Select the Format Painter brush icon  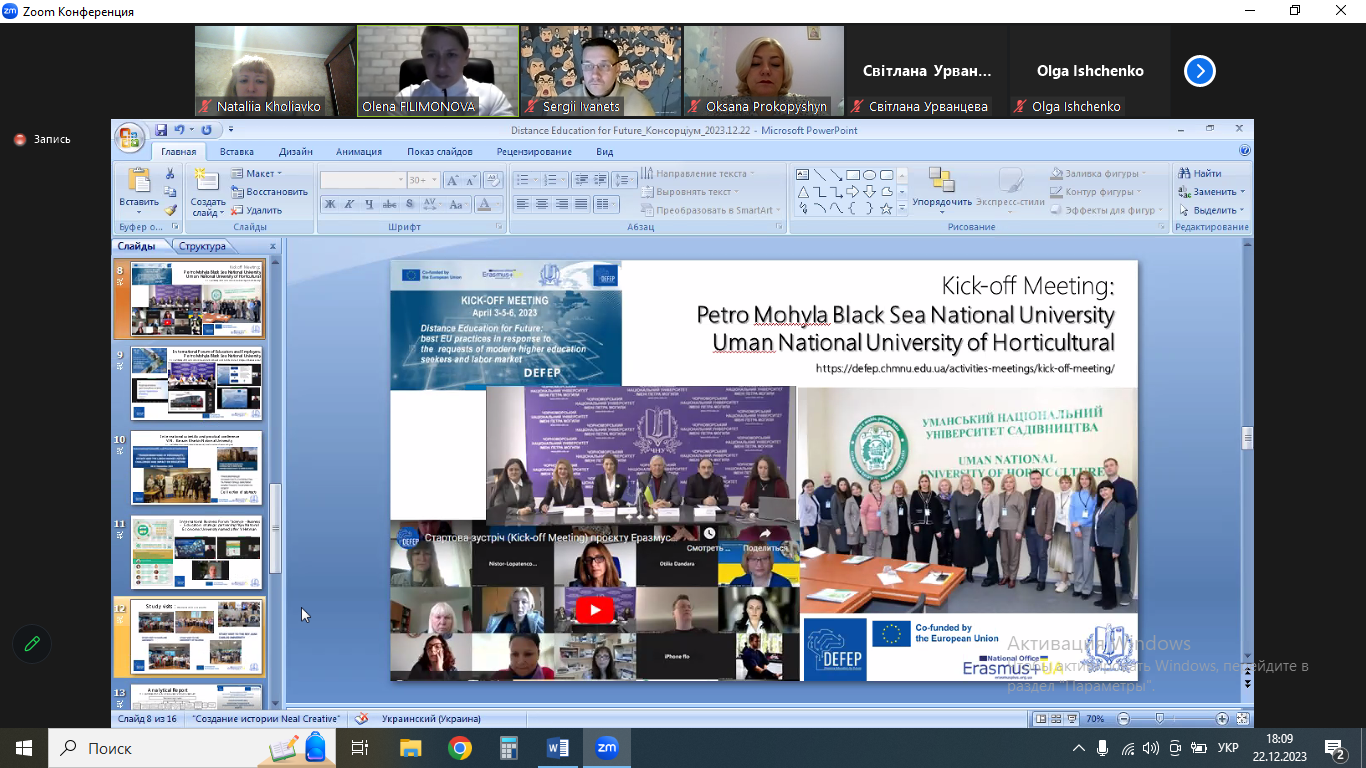pos(170,210)
